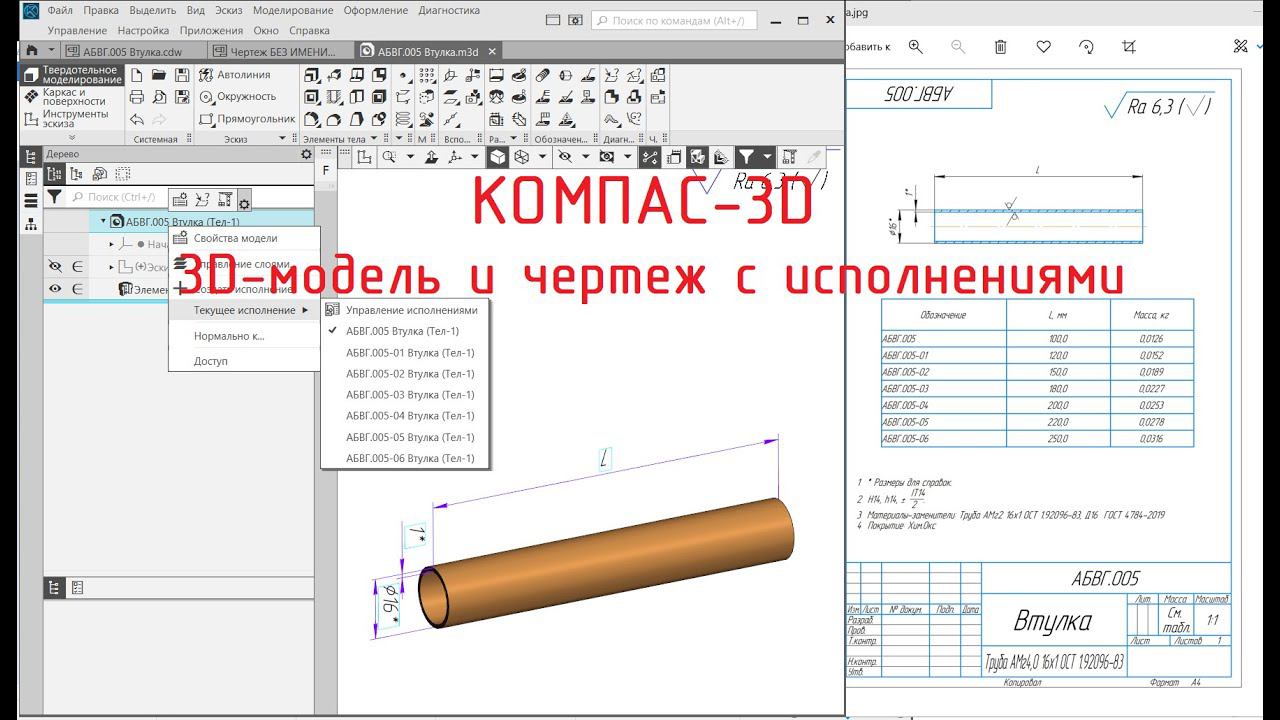Expand the toolbar set list chevron below Инструменты эскиза
This screenshot has height=720, width=1280.
click(x=71, y=137)
